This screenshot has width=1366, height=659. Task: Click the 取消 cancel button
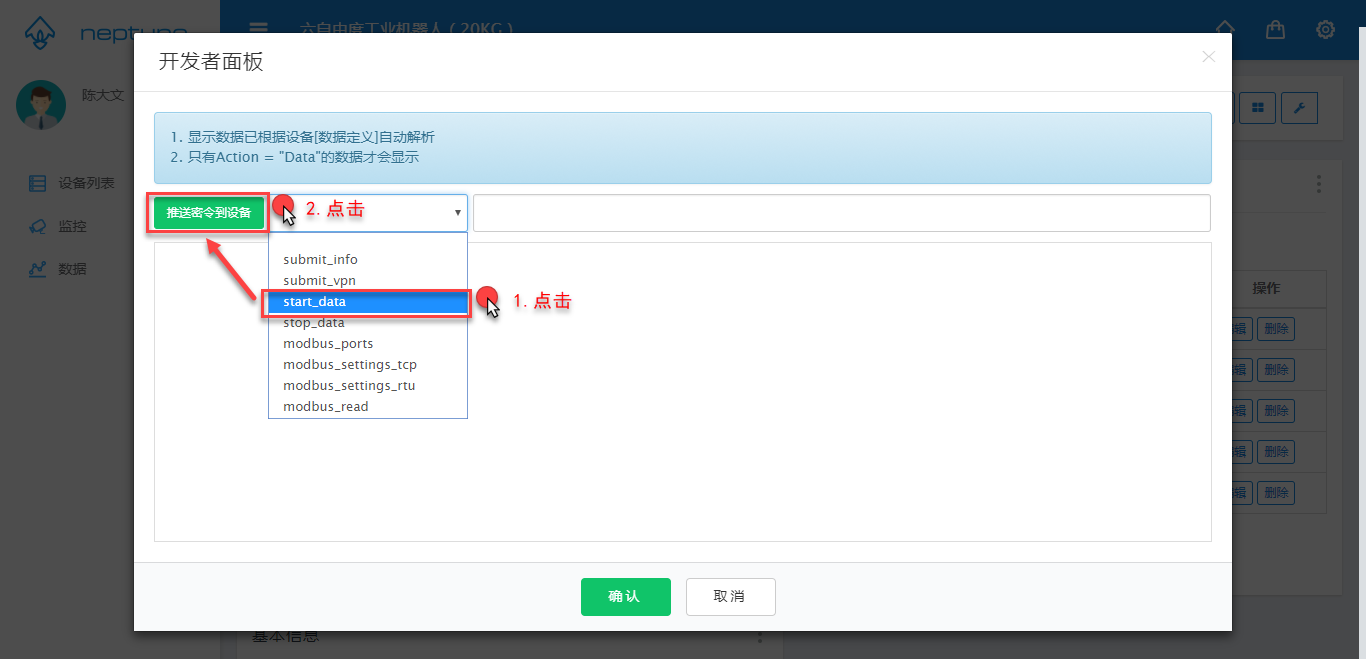point(730,596)
